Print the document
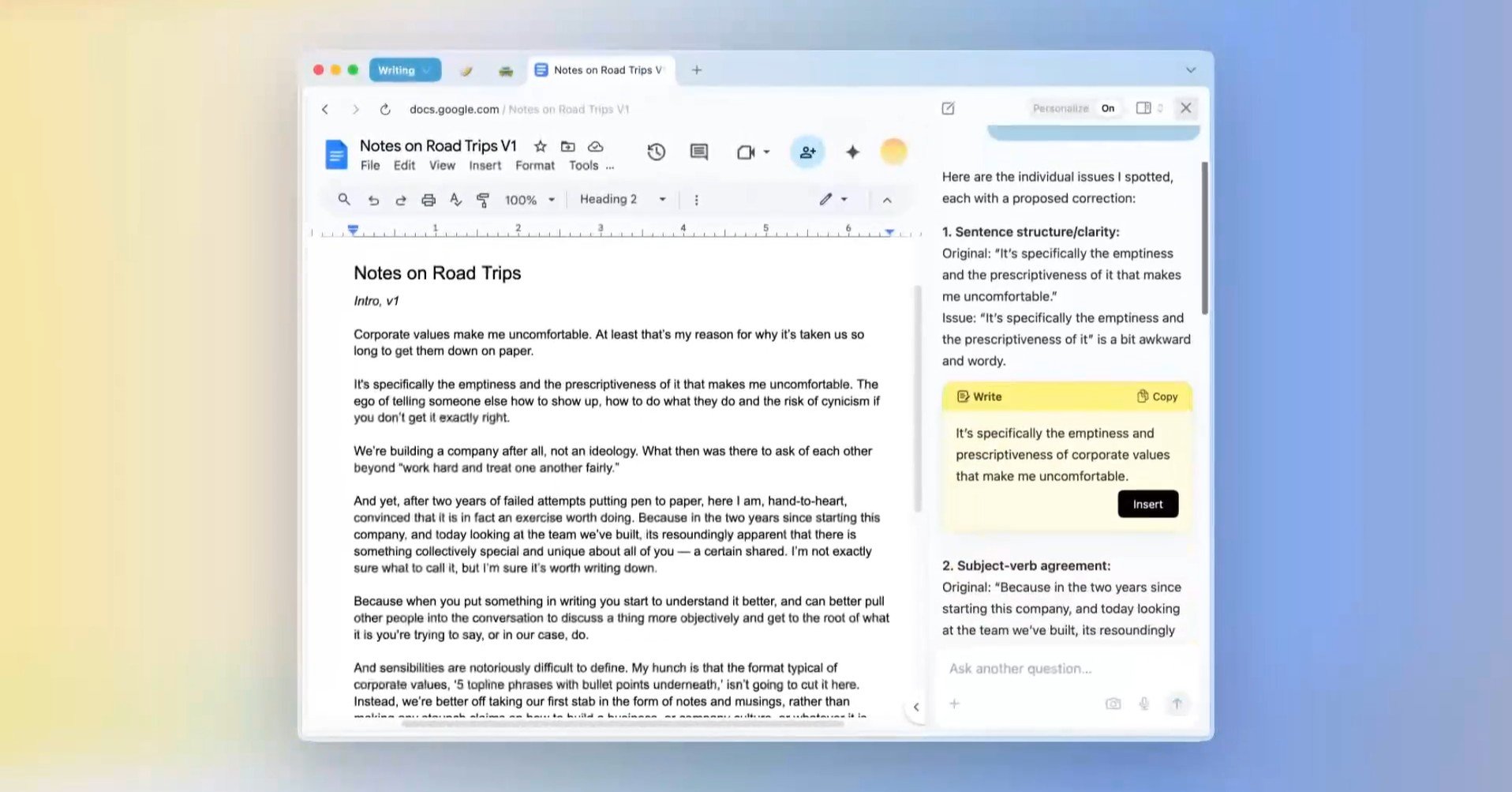Image resolution: width=1512 pixels, height=792 pixels. [x=429, y=201]
